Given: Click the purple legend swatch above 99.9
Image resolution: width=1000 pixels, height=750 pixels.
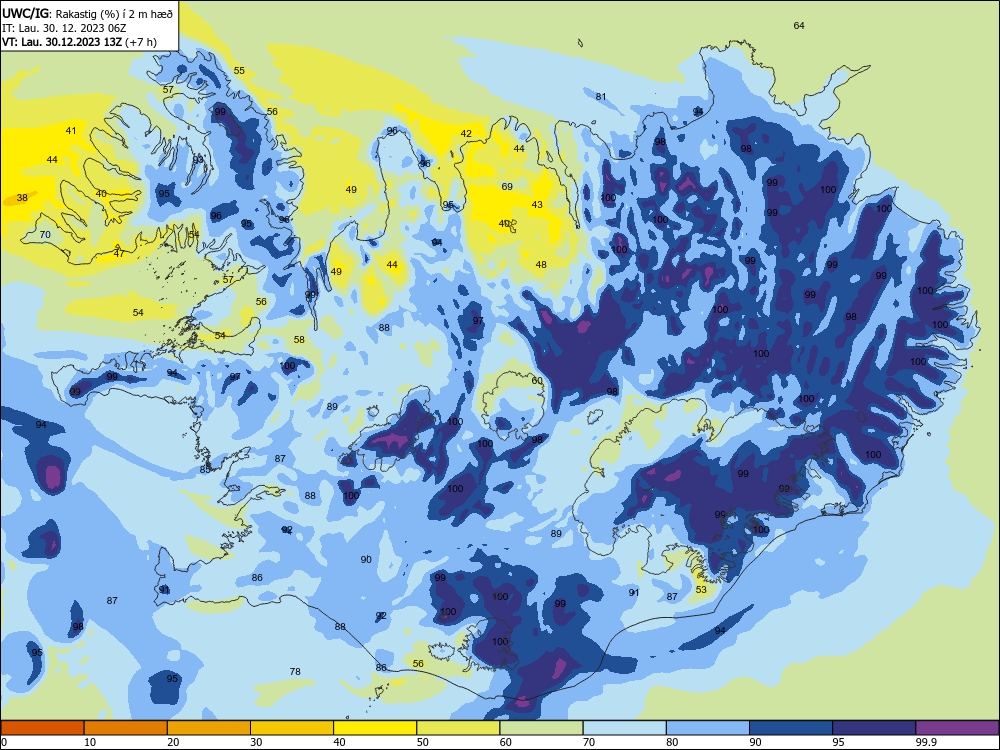Looking at the screenshot, I should pos(957,728).
